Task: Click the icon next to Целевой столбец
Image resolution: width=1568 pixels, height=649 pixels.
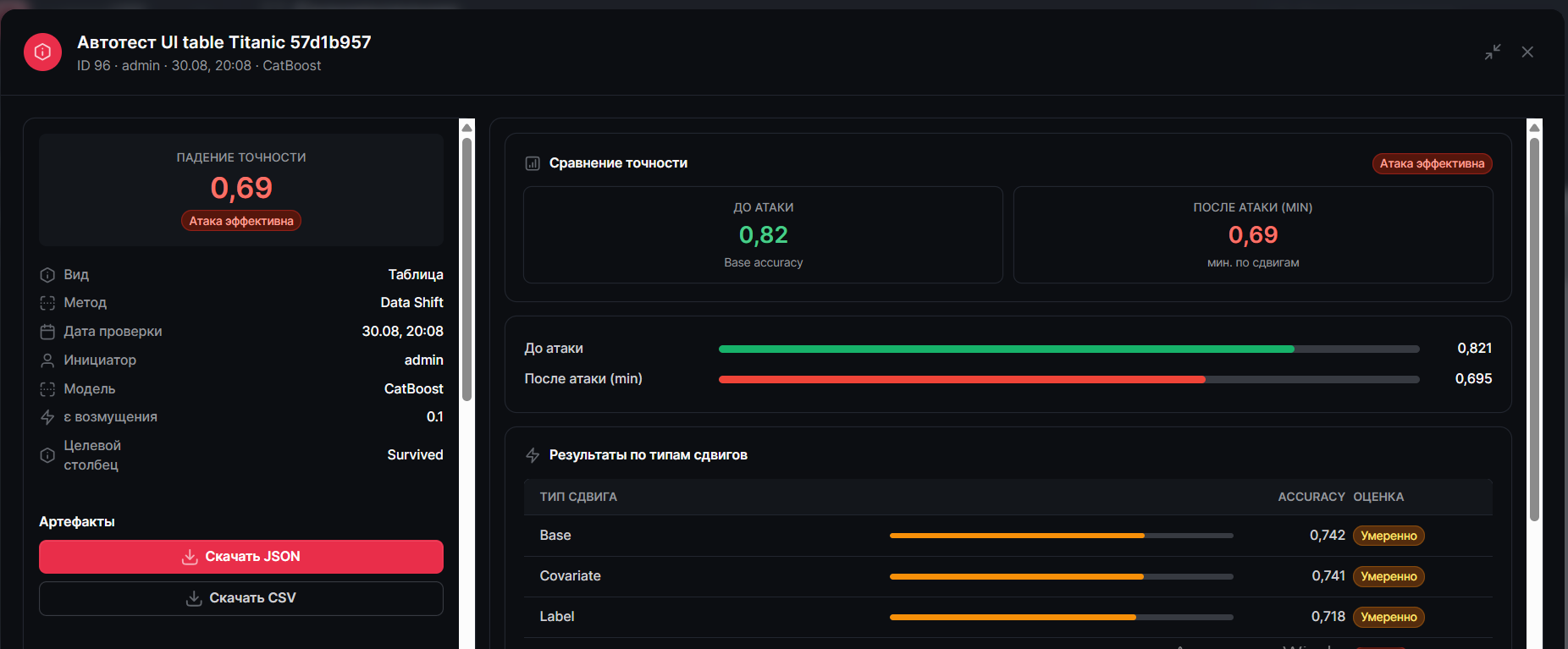Action: (47, 455)
